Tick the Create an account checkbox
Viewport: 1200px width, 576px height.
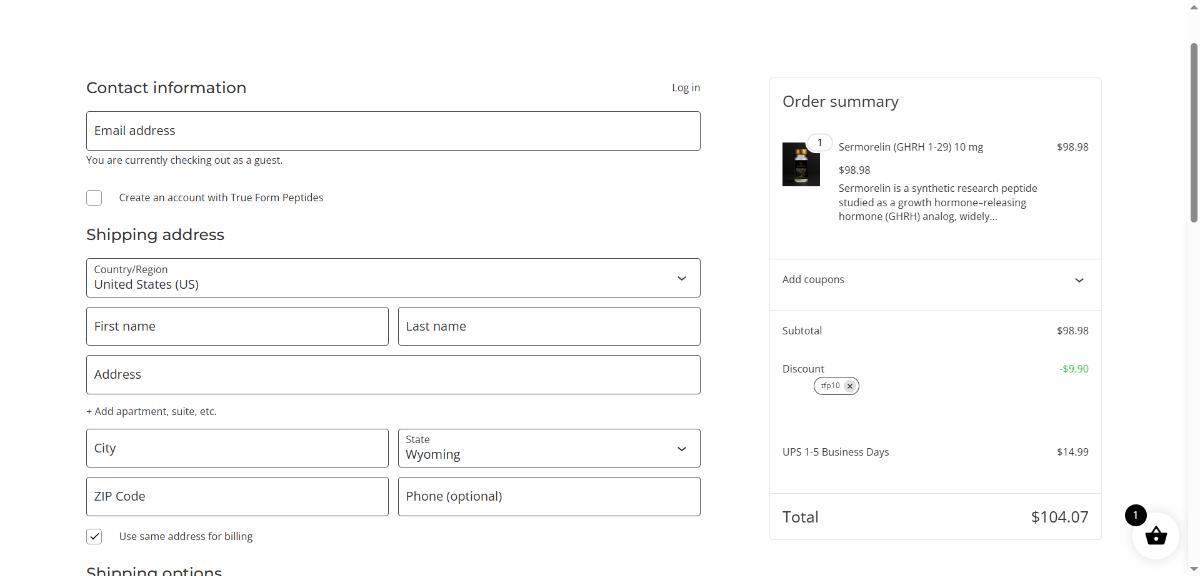94,198
